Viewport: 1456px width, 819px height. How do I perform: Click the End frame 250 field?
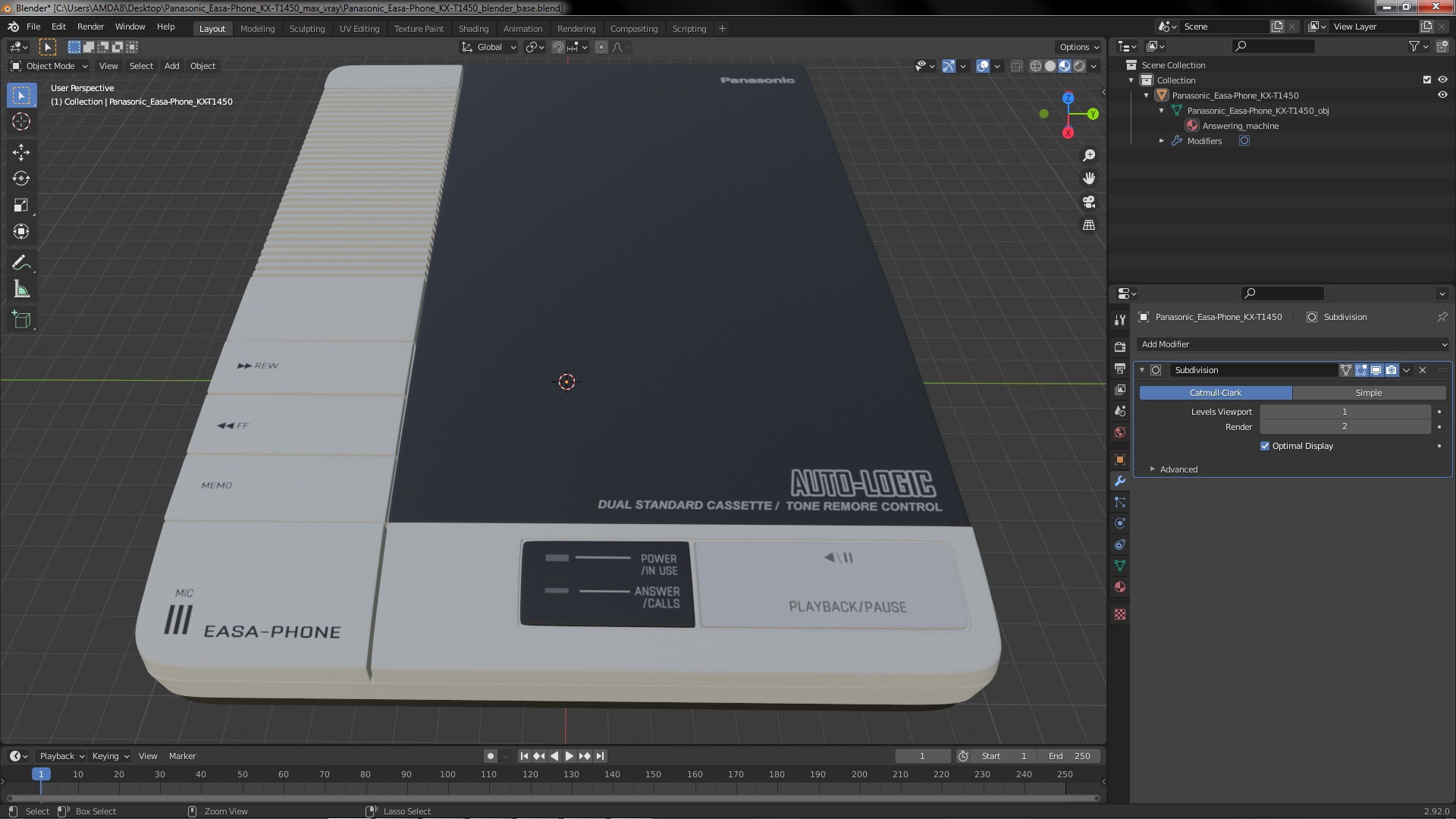coord(1069,756)
